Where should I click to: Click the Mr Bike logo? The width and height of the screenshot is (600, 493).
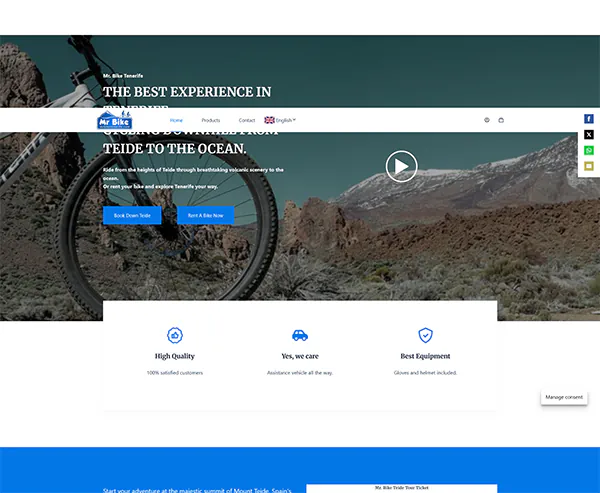pyautogui.click(x=115, y=120)
